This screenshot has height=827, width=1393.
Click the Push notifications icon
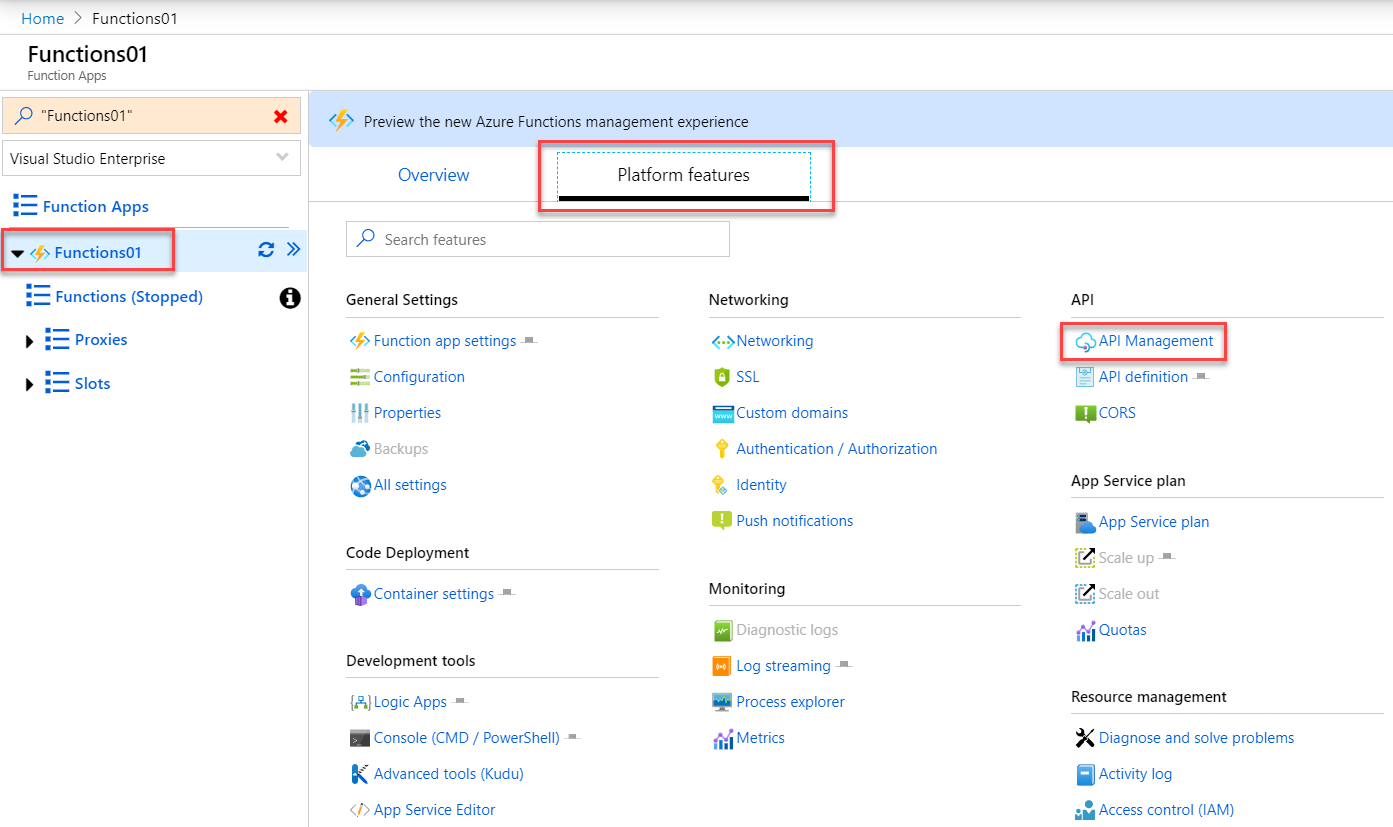pyautogui.click(x=722, y=521)
